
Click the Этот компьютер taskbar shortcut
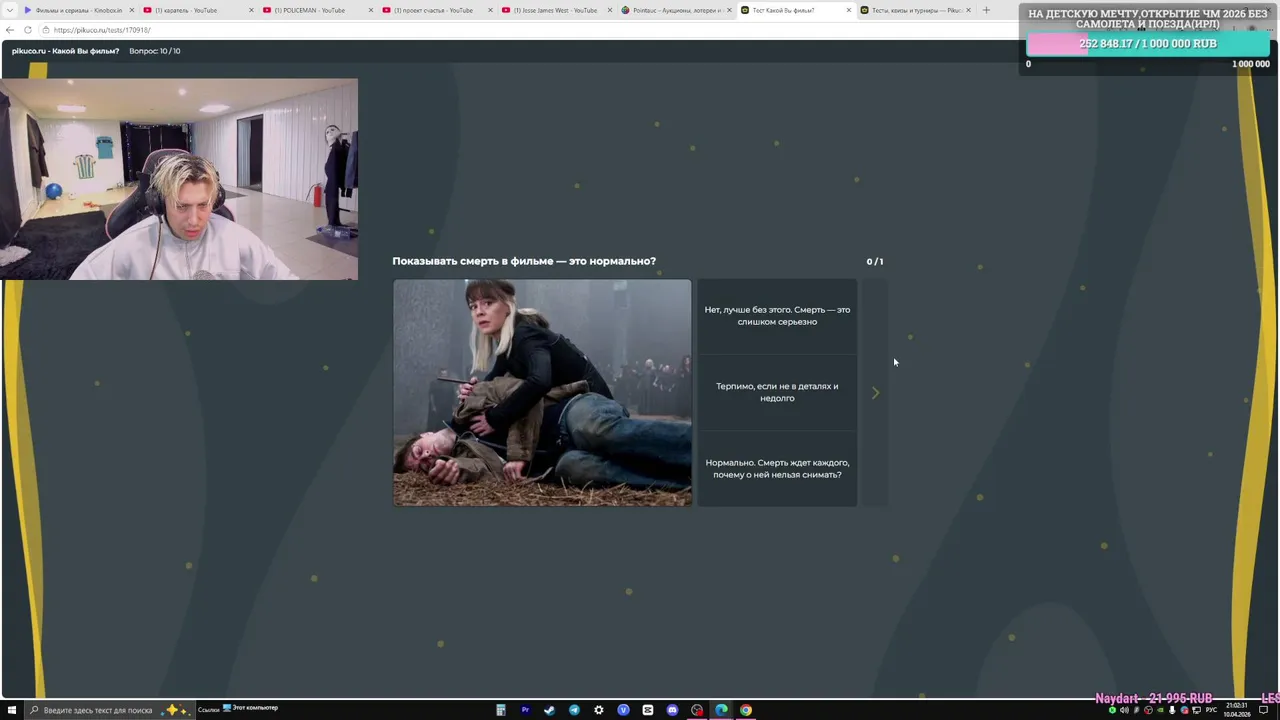tap(250, 708)
